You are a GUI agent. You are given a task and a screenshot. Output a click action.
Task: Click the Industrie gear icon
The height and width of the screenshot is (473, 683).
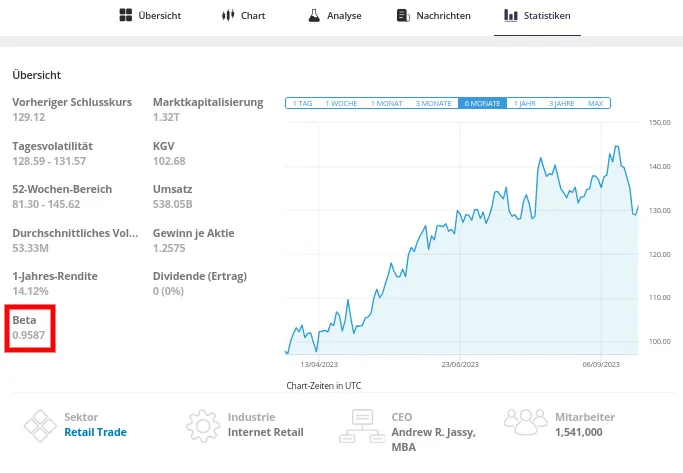tap(203, 425)
